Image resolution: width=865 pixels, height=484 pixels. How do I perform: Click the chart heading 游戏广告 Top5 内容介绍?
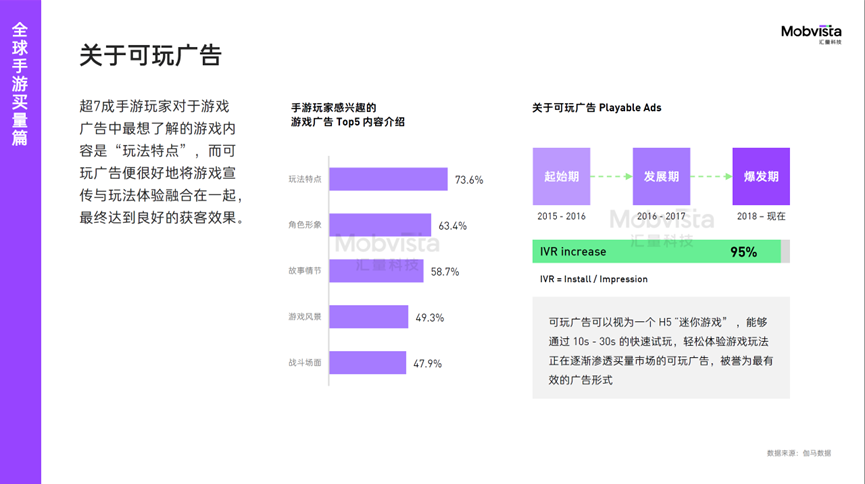(348, 122)
